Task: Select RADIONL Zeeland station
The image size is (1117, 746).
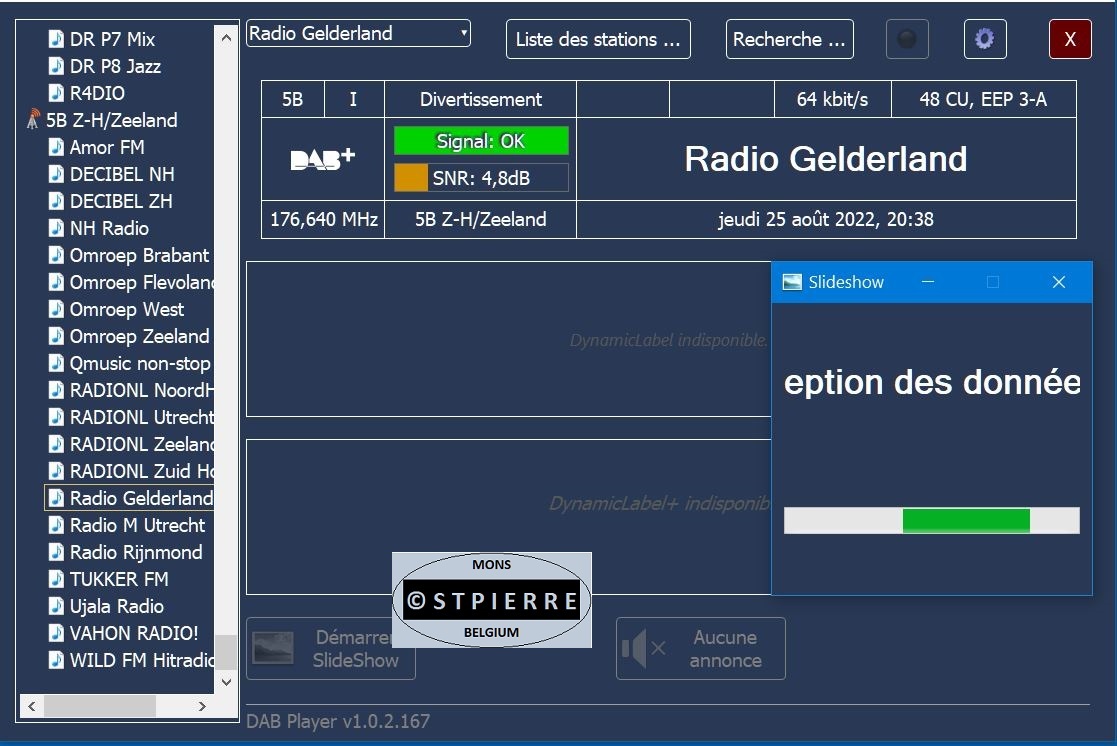Action: 141,445
